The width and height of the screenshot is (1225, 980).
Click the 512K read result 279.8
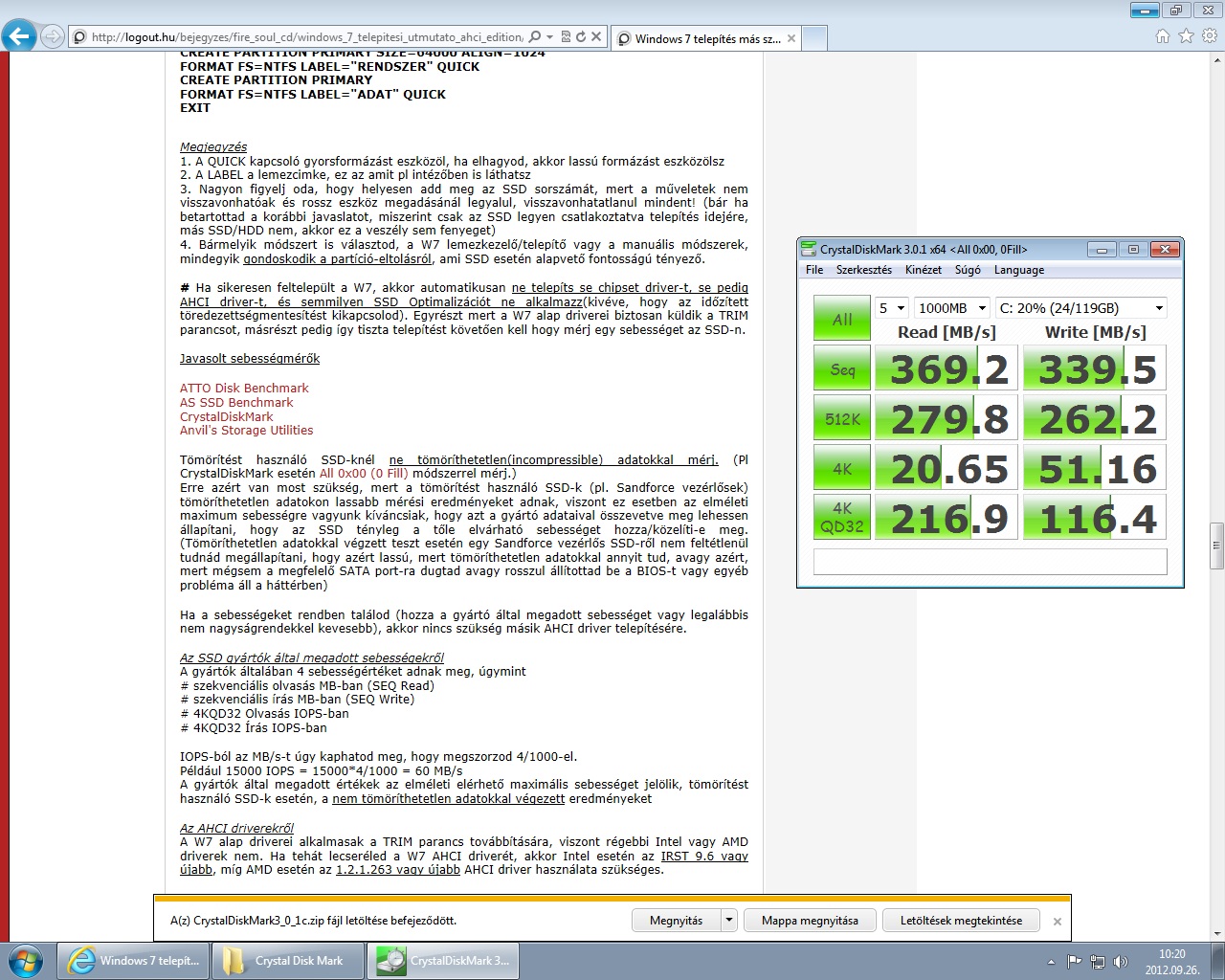click(947, 419)
